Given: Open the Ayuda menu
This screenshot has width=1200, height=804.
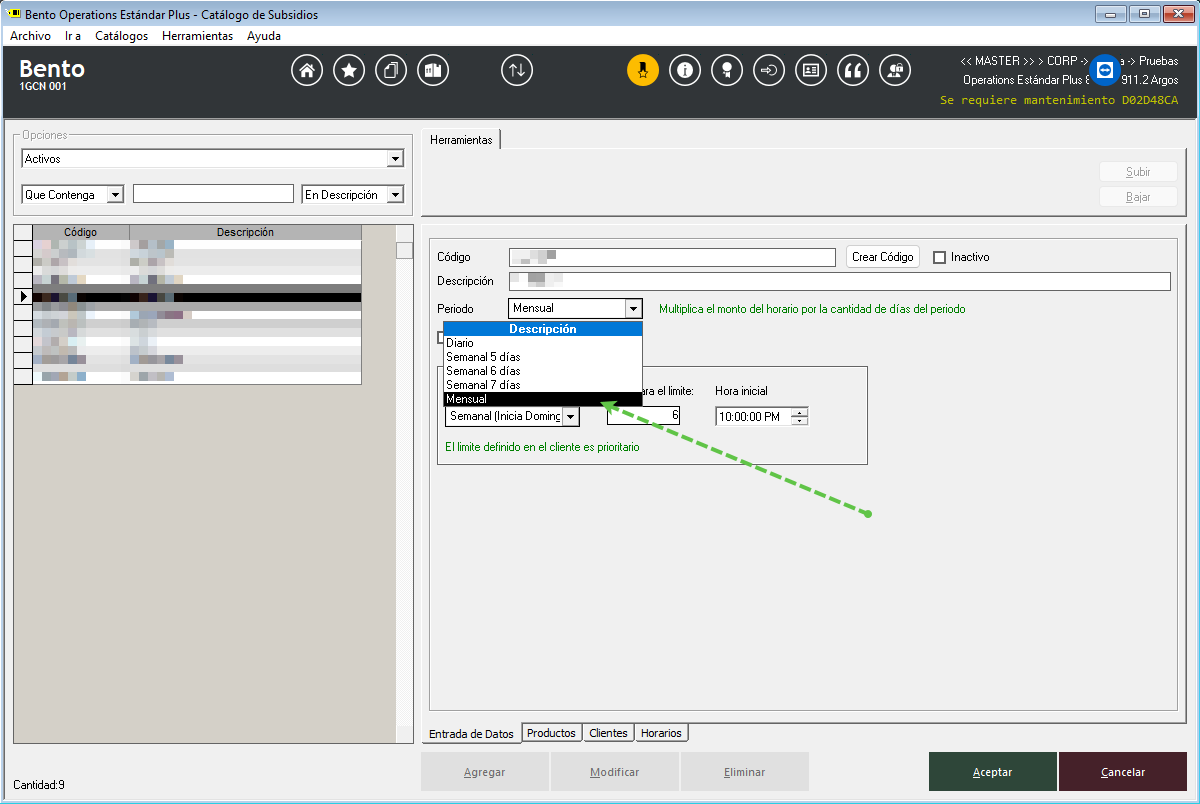Looking at the screenshot, I should (x=264, y=36).
